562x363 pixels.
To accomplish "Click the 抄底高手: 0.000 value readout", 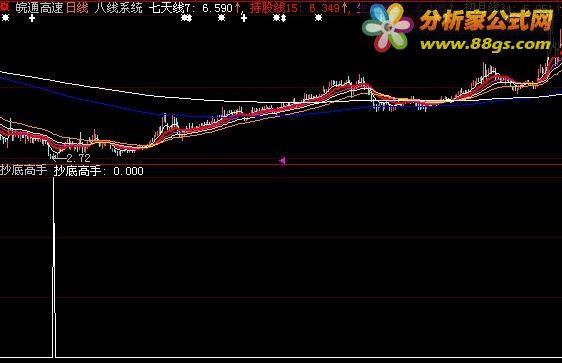I will point(99,171).
